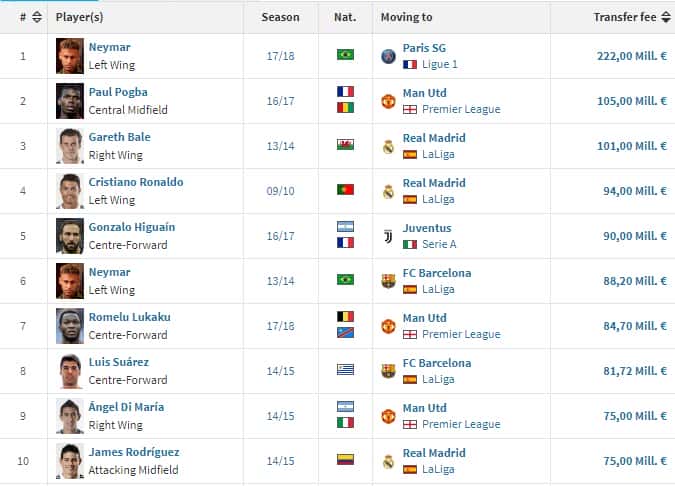Click Brazil flag in first Neymar row
The width and height of the screenshot is (675, 486).
[345, 55]
